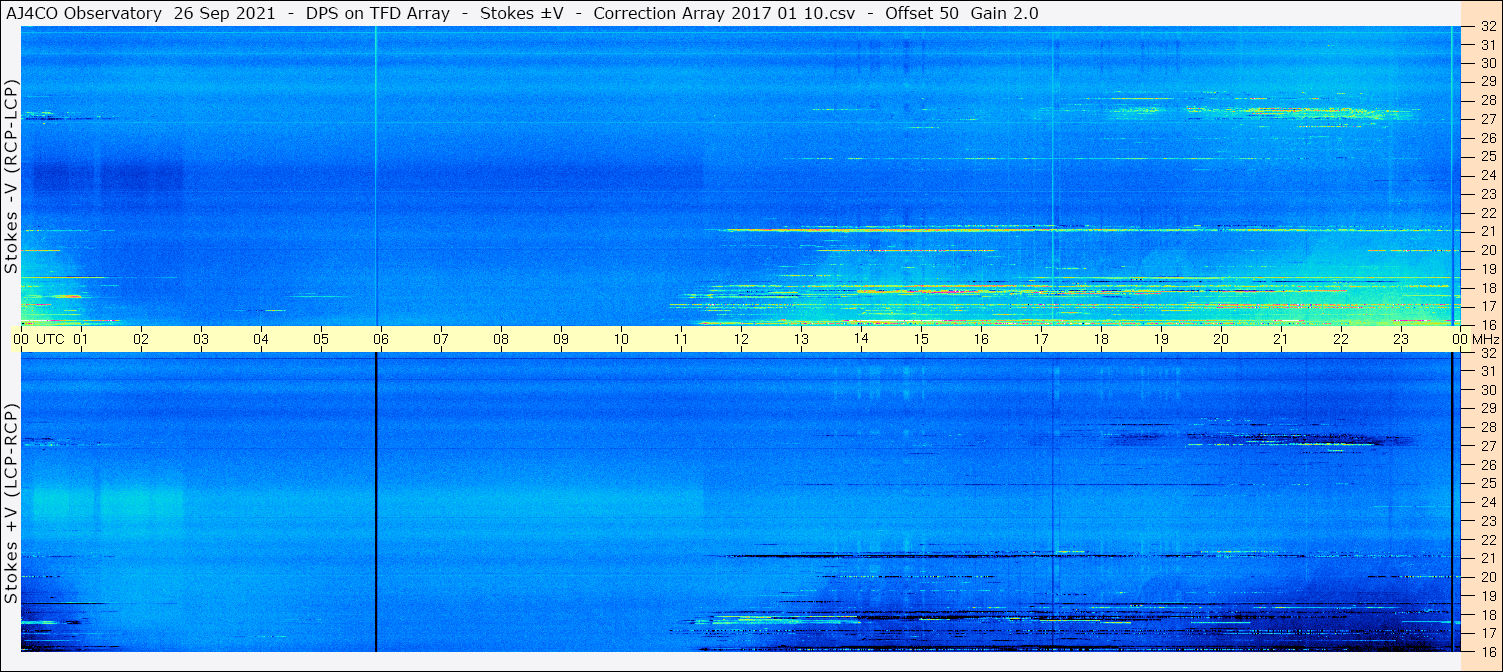Click the "Gain 2.0" value in the header
Screen dimensions: 1503x672
1004,13
